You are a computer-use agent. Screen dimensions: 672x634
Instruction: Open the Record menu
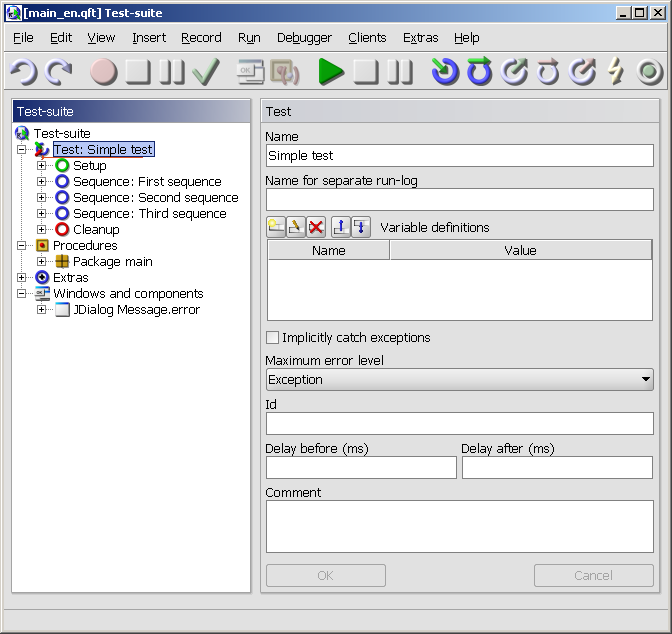(x=201, y=38)
